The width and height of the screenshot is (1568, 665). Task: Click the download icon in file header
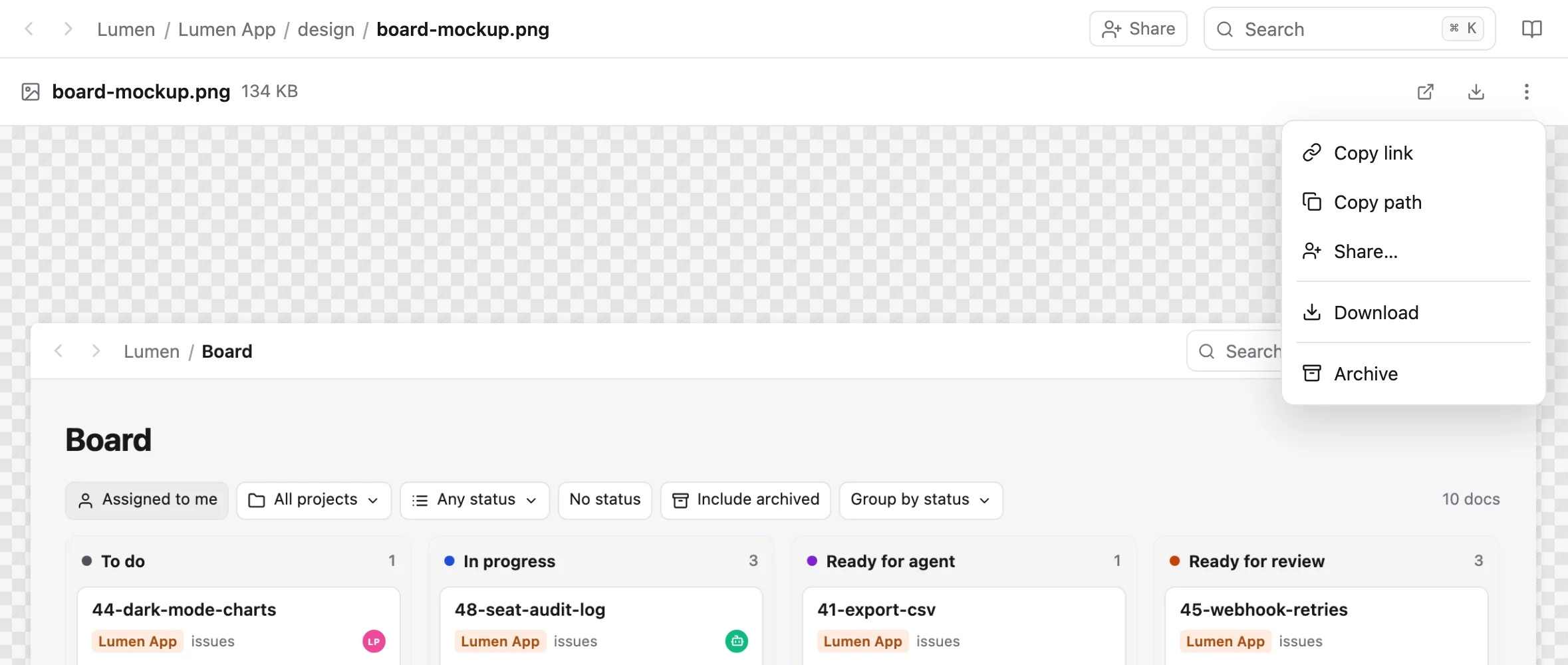pyautogui.click(x=1476, y=92)
